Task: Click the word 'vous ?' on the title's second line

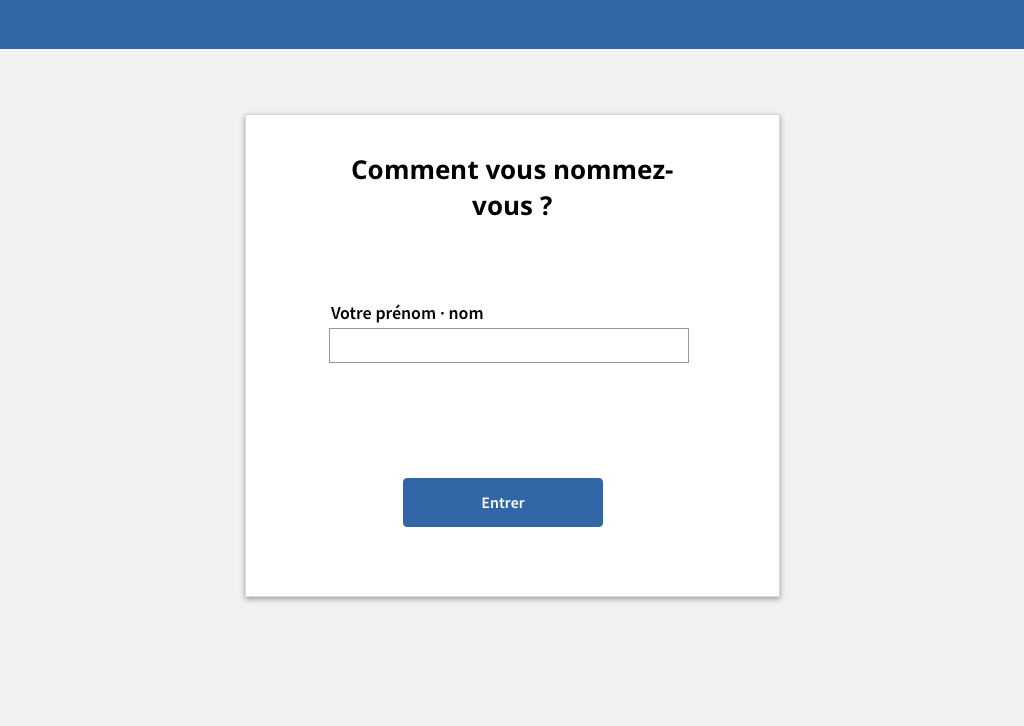Action: pyautogui.click(x=512, y=206)
